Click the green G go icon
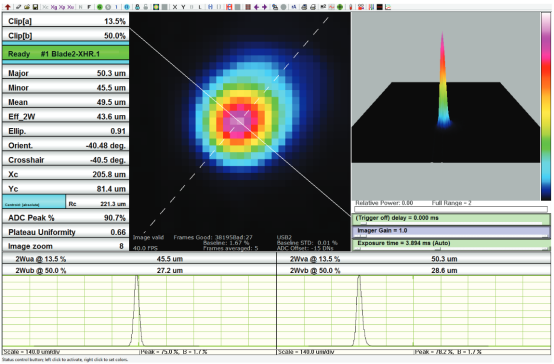The width and height of the screenshot is (554, 364). point(100,7)
